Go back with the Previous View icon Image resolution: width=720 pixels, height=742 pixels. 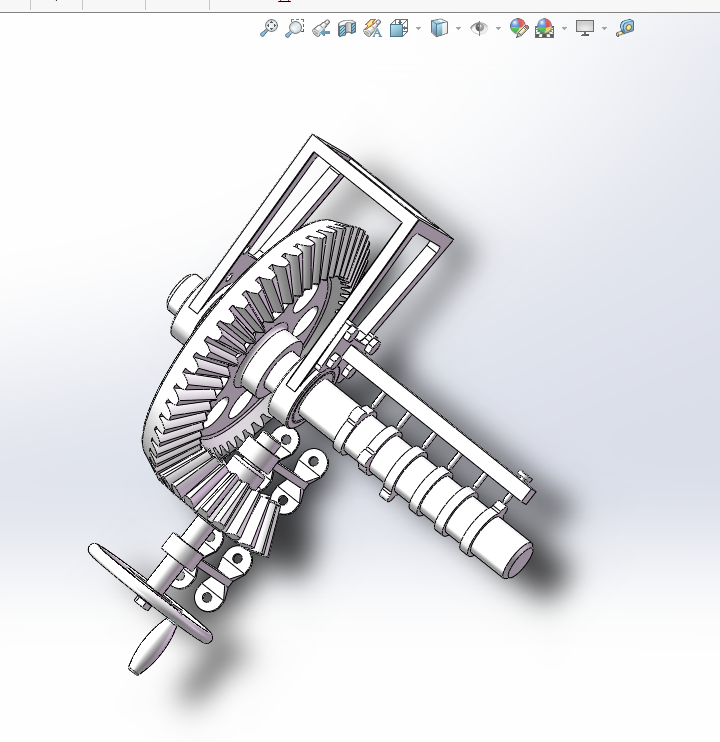[321, 28]
